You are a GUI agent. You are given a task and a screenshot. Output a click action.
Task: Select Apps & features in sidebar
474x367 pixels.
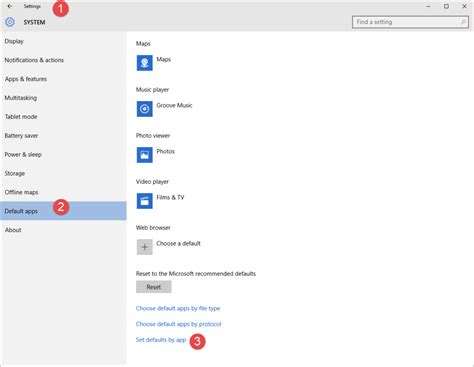(63, 79)
